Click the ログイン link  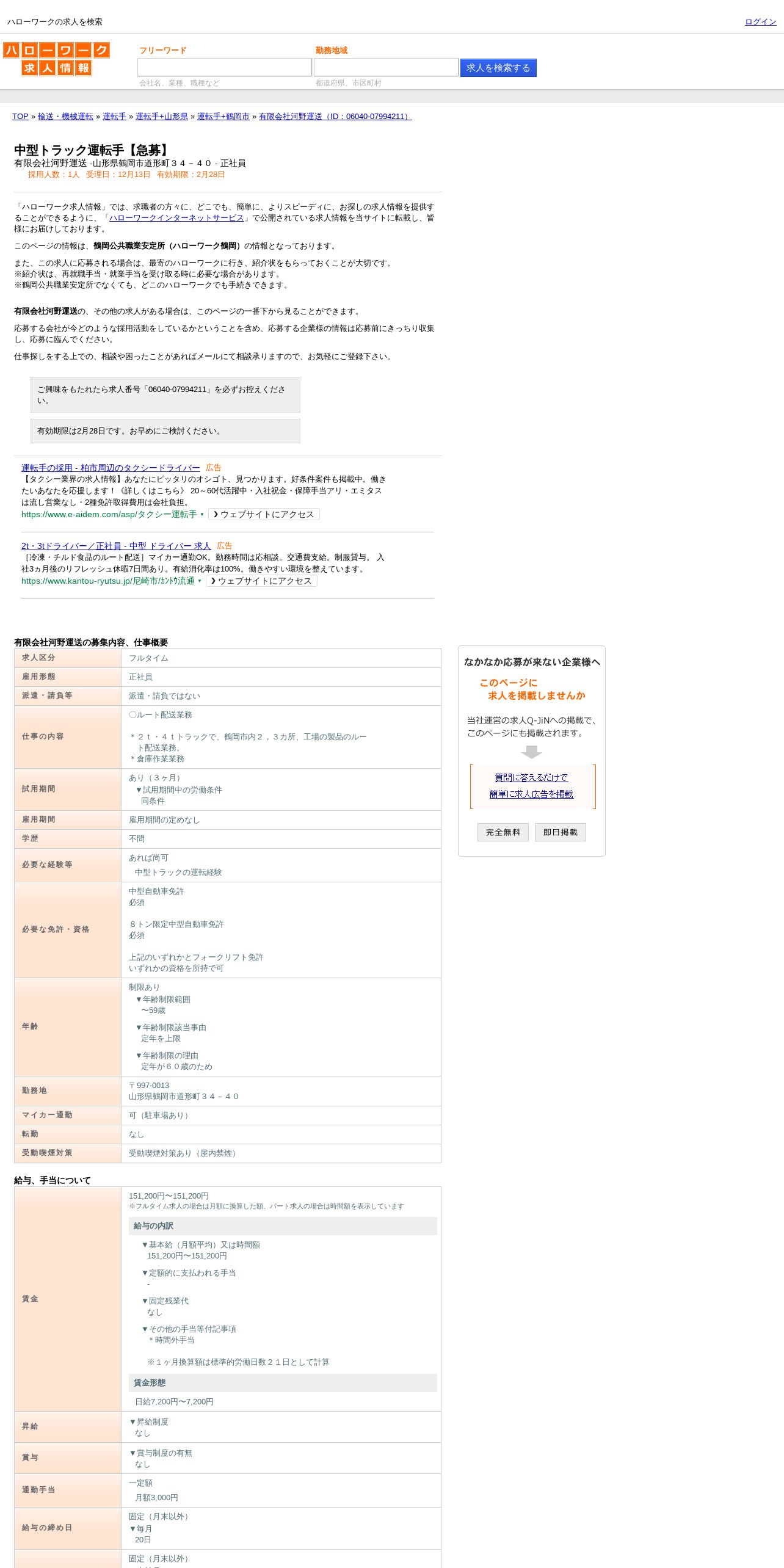pos(760,22)
